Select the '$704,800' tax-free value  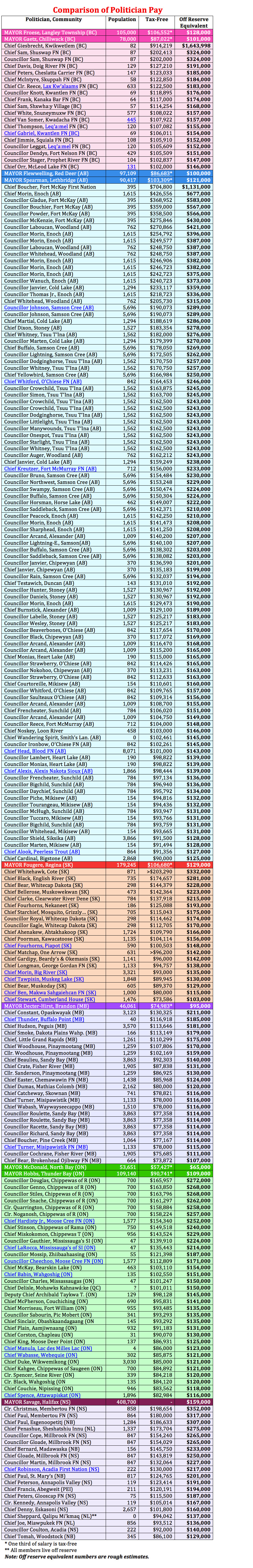pos(157,187)
